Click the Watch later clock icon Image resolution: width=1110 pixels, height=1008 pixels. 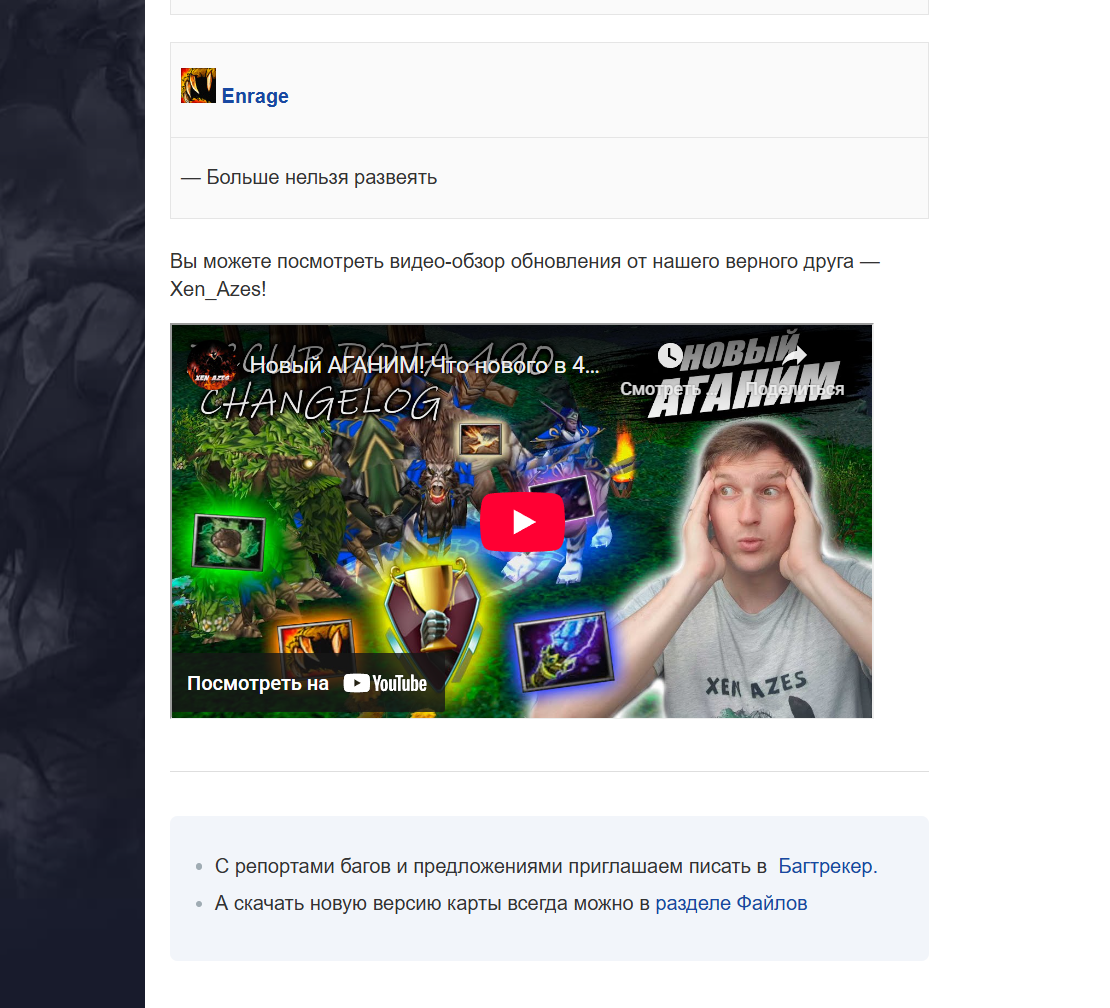[670, 356]
